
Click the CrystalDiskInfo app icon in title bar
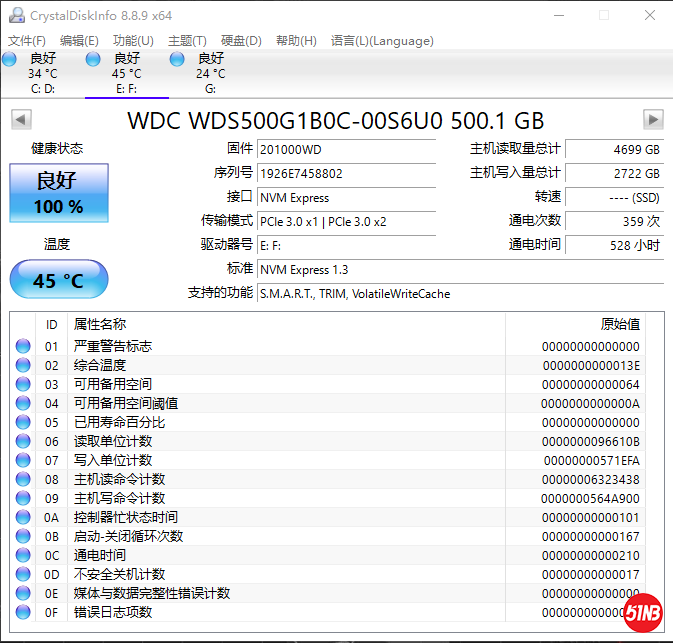pos(15,15)
